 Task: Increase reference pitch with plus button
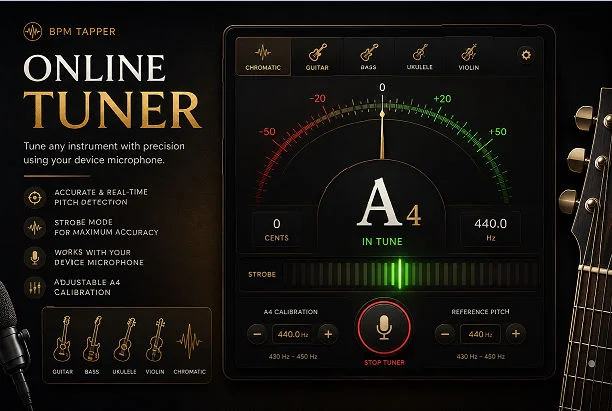point(516,334)
